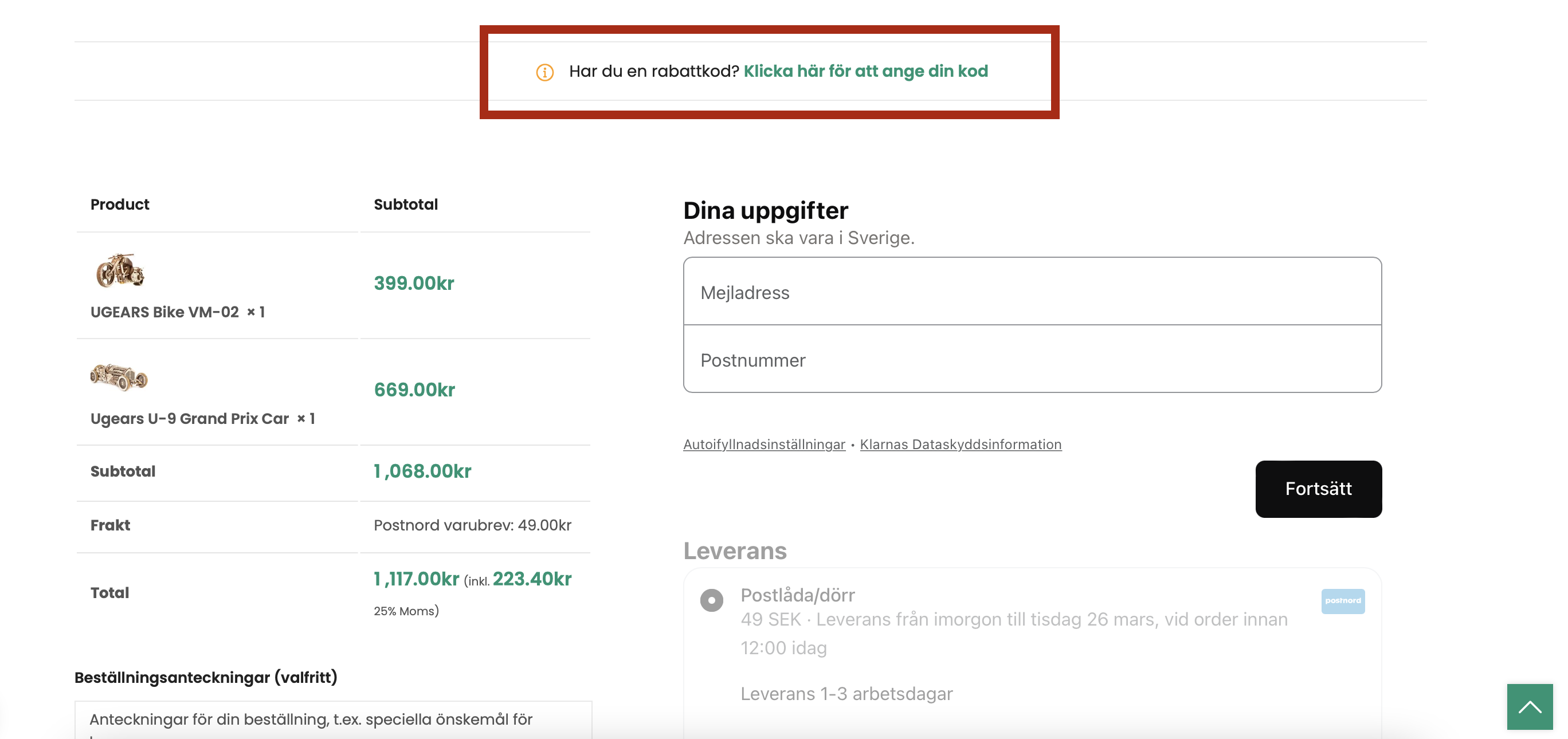Image resolution: width=1568 pixels, height=739 pixels.
Task: Select the Postlåda/dörr delivery radio button
Action: (712, 600)
